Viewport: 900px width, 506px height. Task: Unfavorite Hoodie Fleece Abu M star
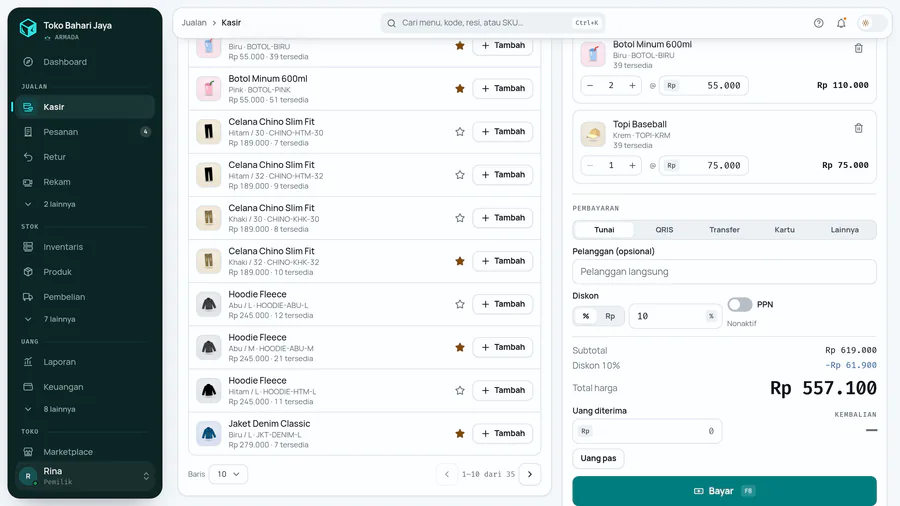pos(460,347)
